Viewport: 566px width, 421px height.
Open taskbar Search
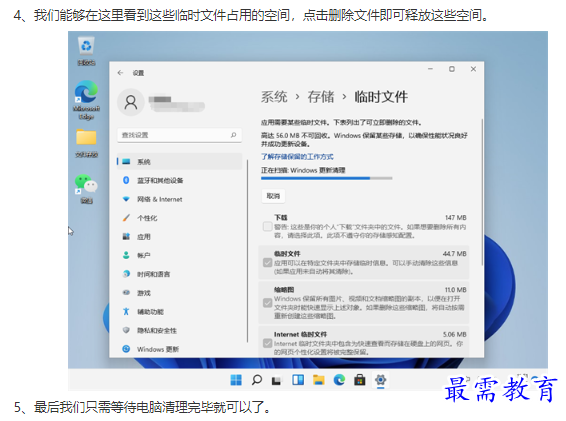pos(257,380)
